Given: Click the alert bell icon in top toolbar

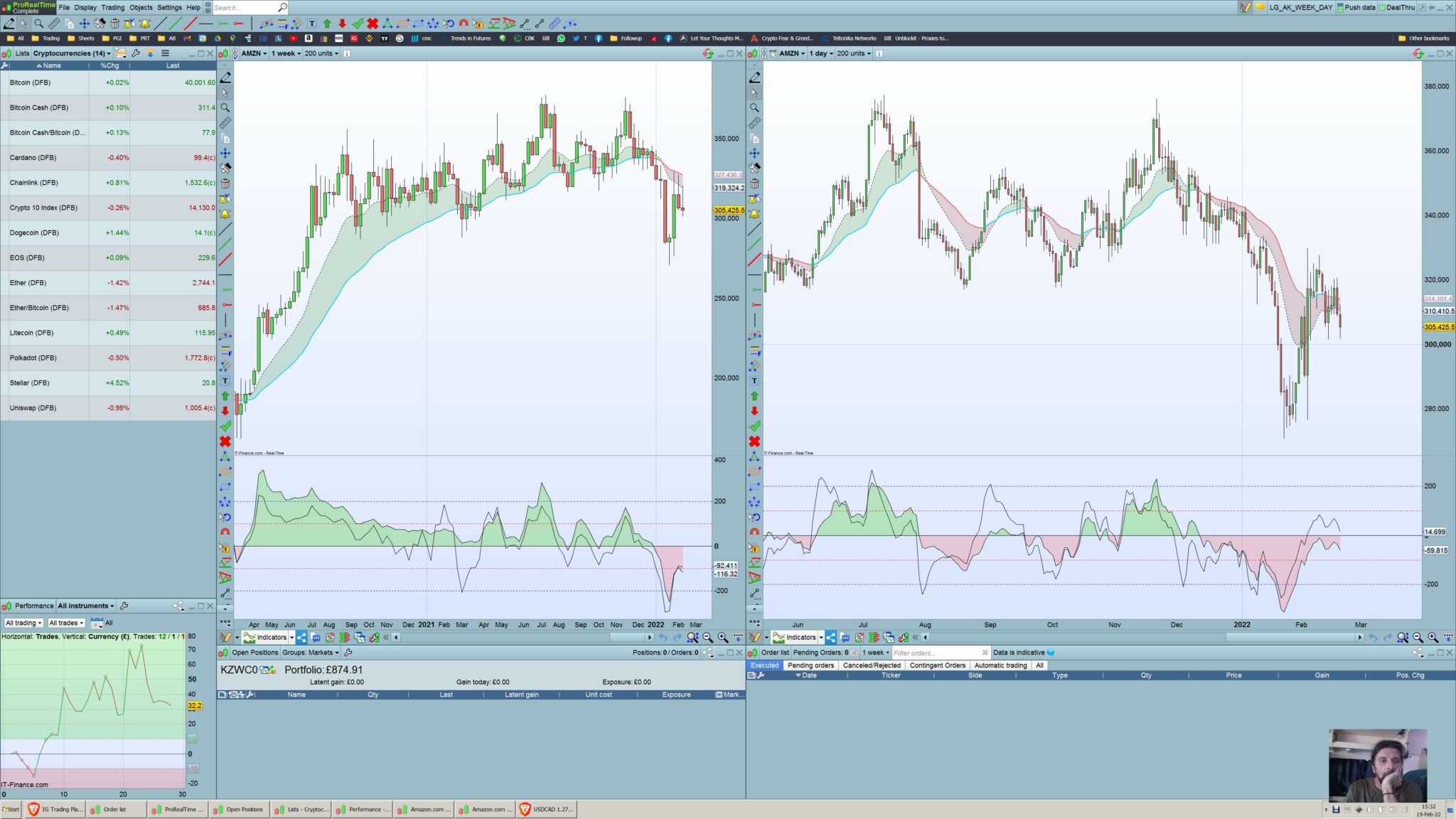Looking at the screenshot, I should [145, 23].
